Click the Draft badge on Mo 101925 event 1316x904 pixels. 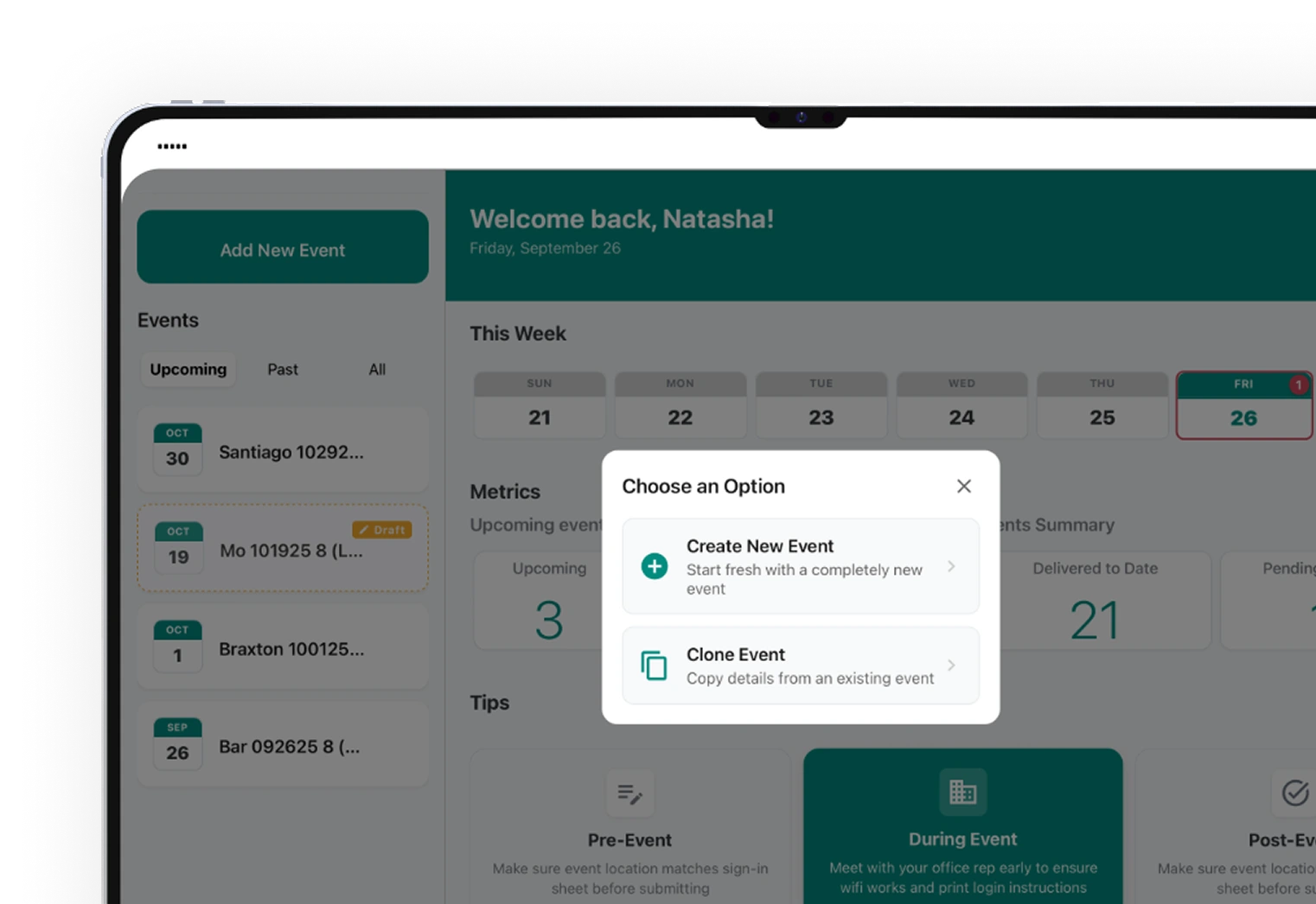coord(382,530)
